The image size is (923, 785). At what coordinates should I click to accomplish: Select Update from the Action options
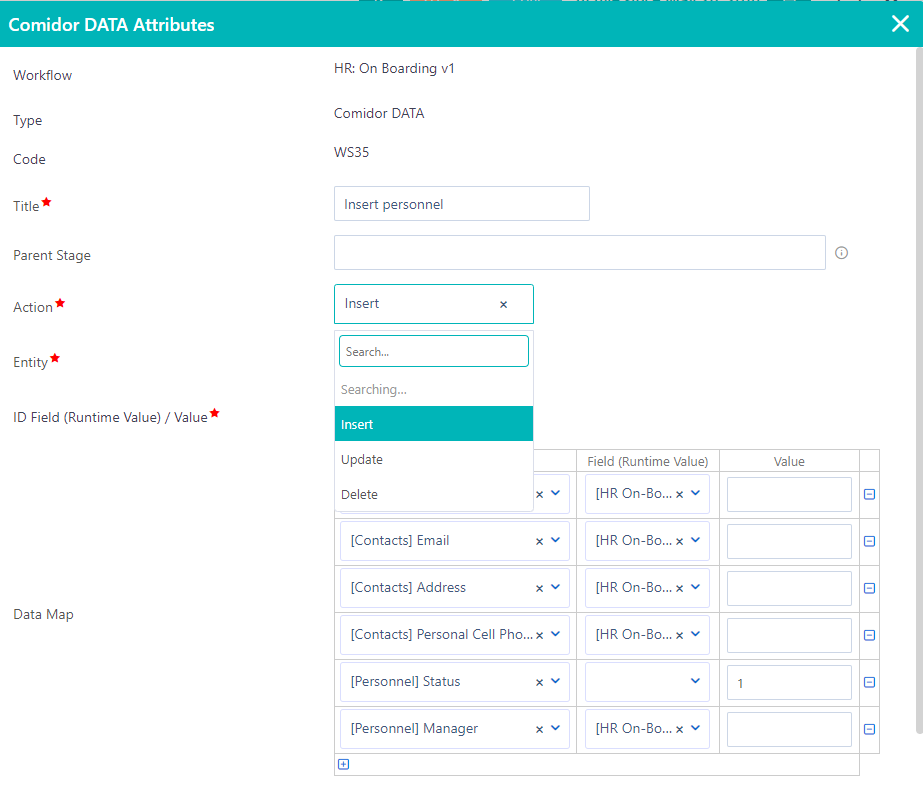pyautogui.click(x=433, y=459)
